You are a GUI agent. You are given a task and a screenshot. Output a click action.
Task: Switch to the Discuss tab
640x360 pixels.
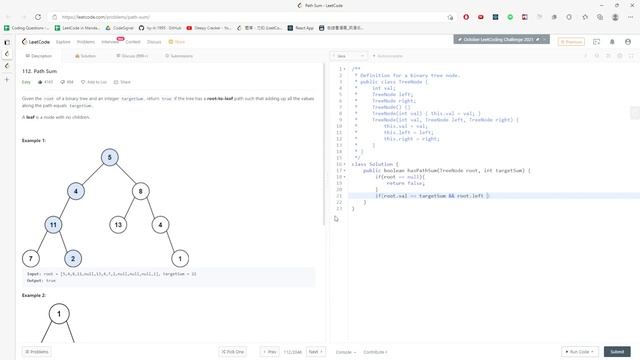[132, 56]
